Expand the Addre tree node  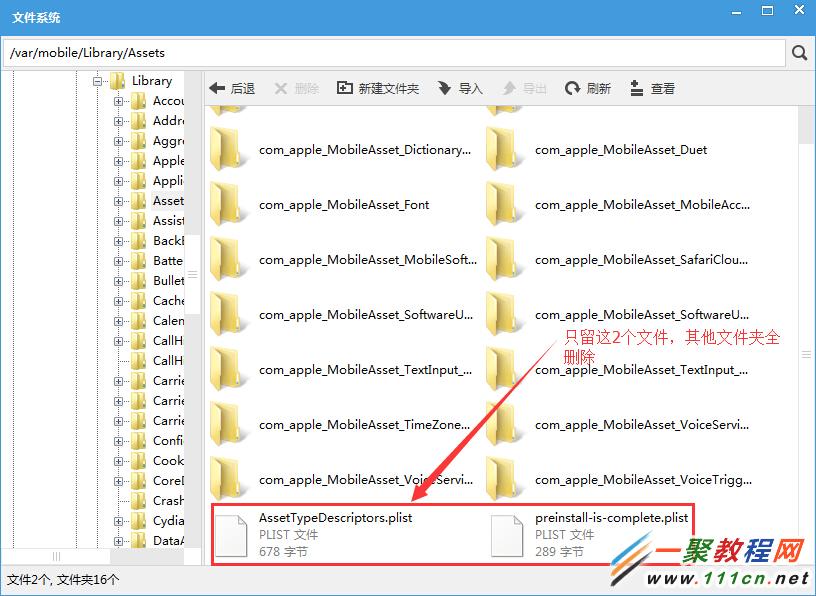coord(118,121)
